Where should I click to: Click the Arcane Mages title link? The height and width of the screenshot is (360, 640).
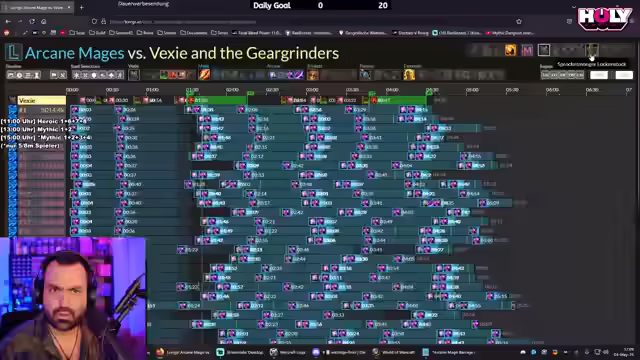click(74, 53)
